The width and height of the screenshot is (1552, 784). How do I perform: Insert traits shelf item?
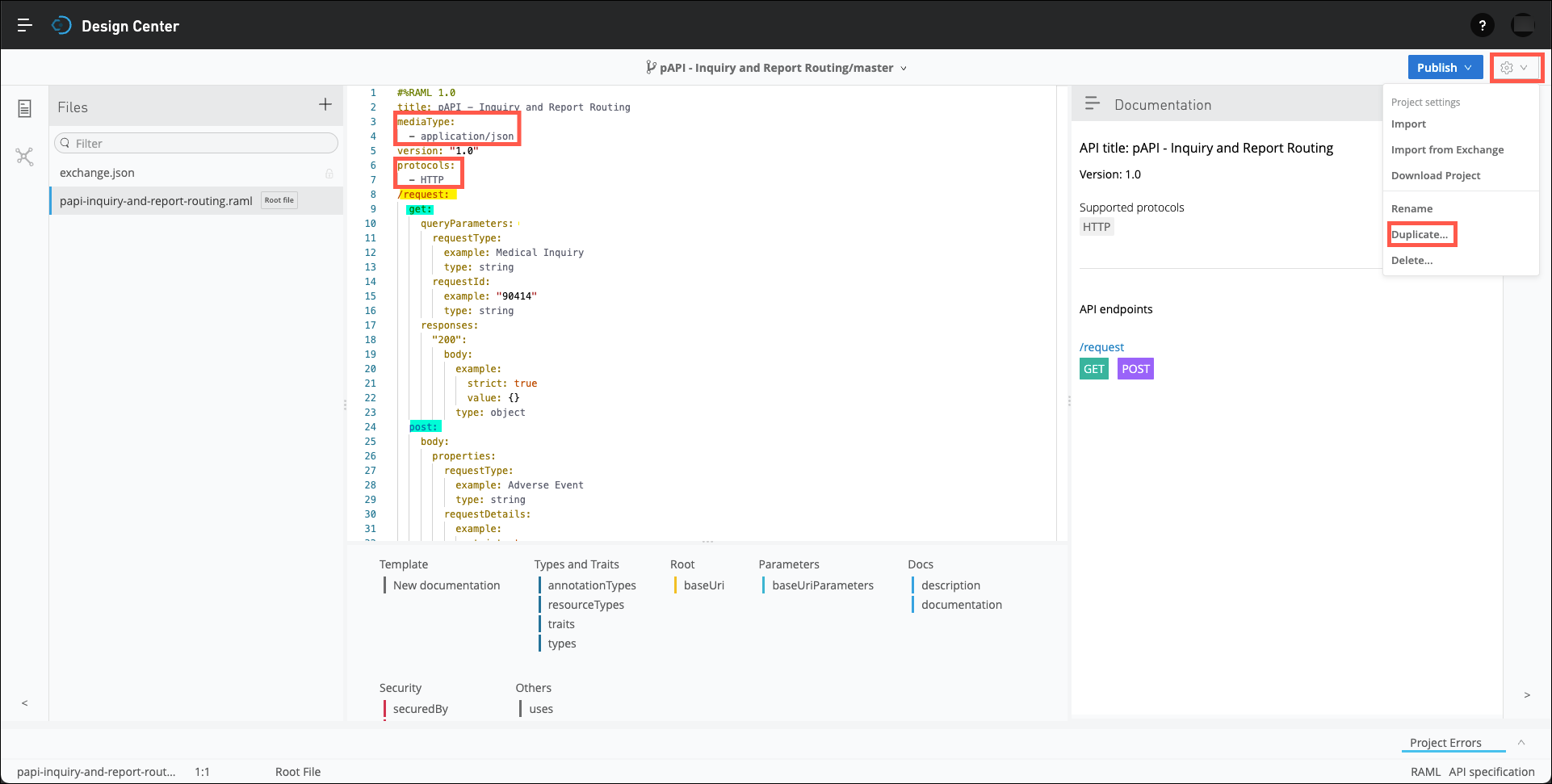click(561, 624)
